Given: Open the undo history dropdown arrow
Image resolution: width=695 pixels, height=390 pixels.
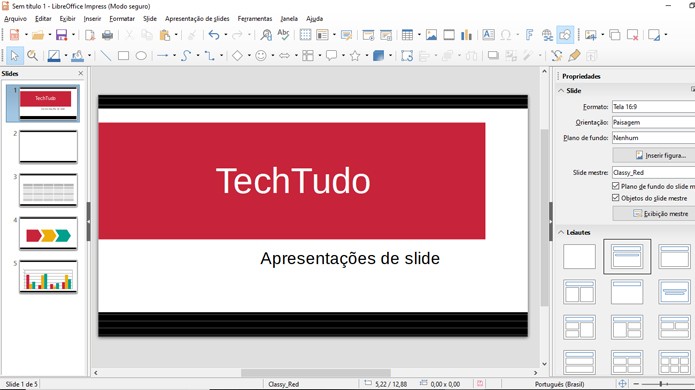Looking at the screenshot, I should click(x=226, y=35).
